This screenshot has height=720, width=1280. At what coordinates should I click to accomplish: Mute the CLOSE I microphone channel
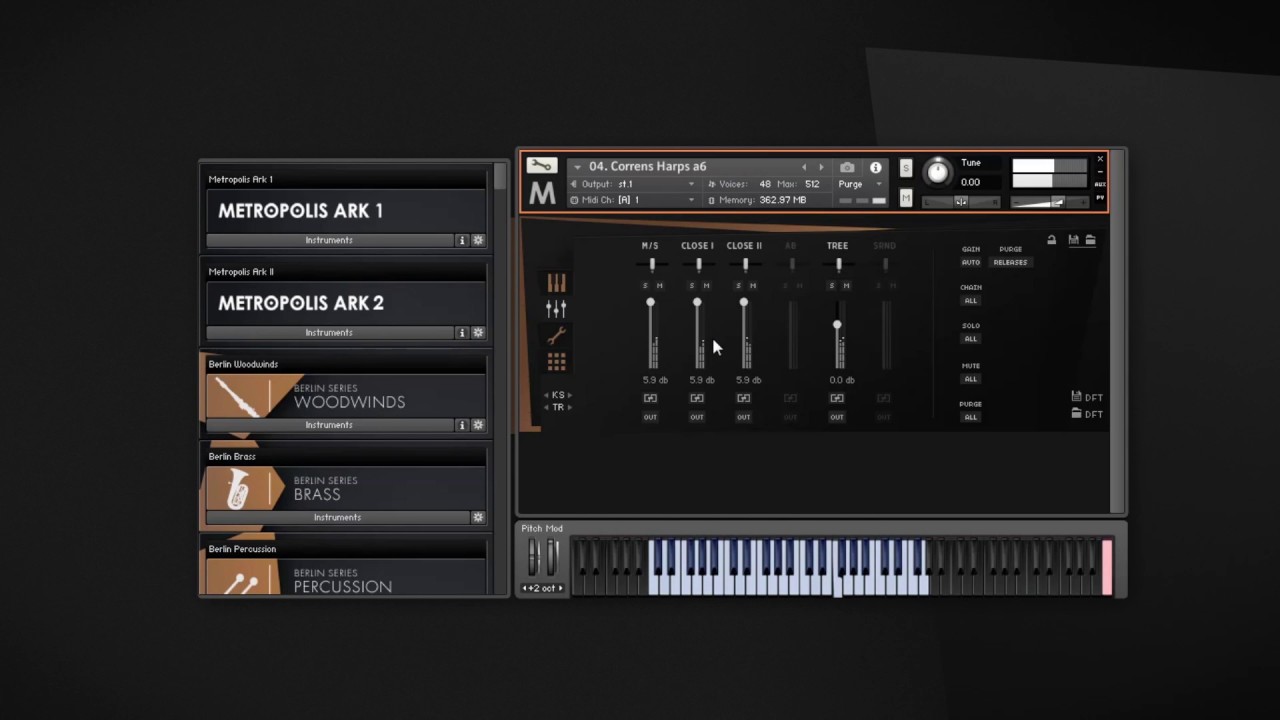click(x=706, y=286)
